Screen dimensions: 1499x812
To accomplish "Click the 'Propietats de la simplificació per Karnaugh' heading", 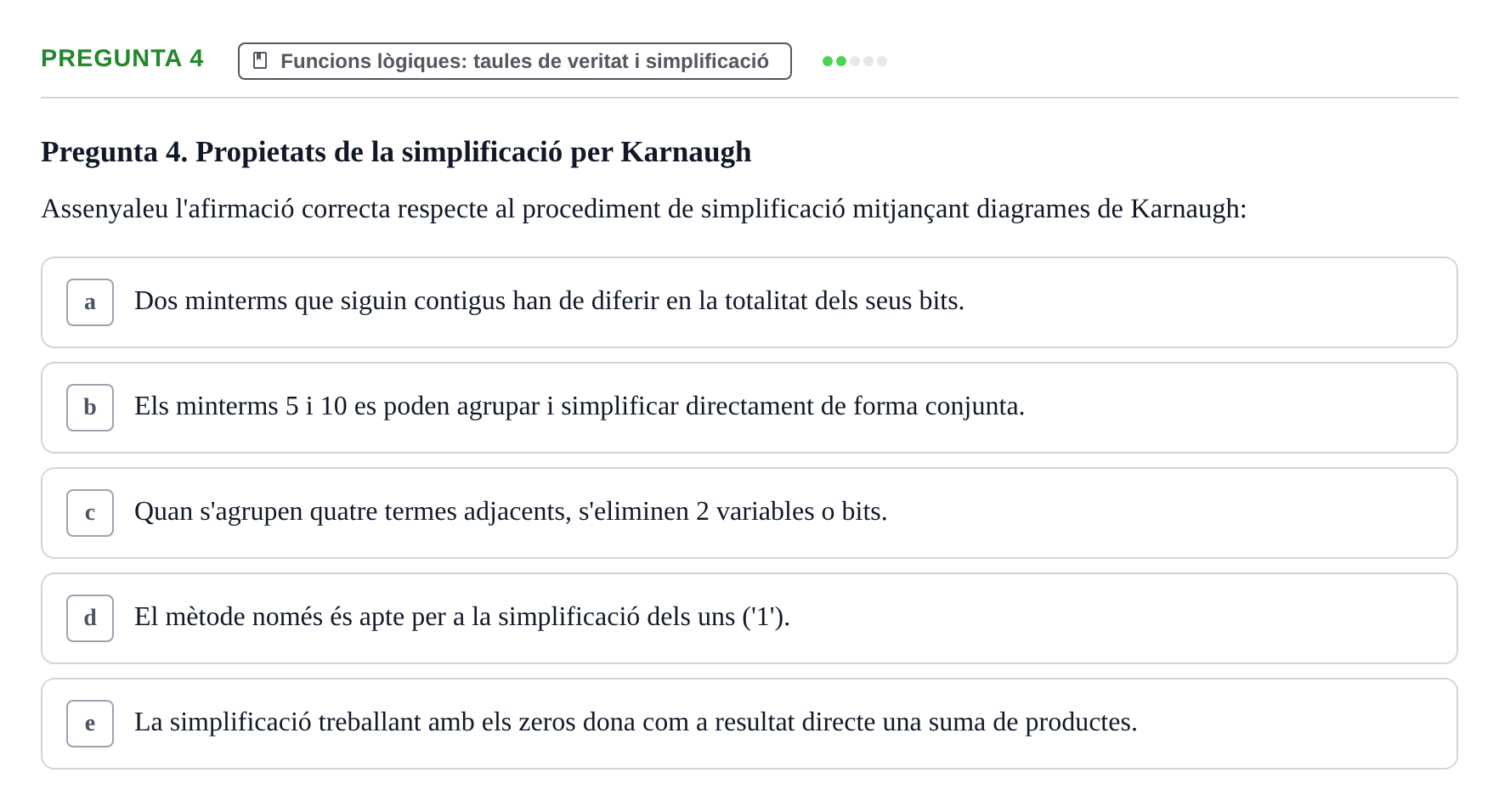I will [396, 152].
